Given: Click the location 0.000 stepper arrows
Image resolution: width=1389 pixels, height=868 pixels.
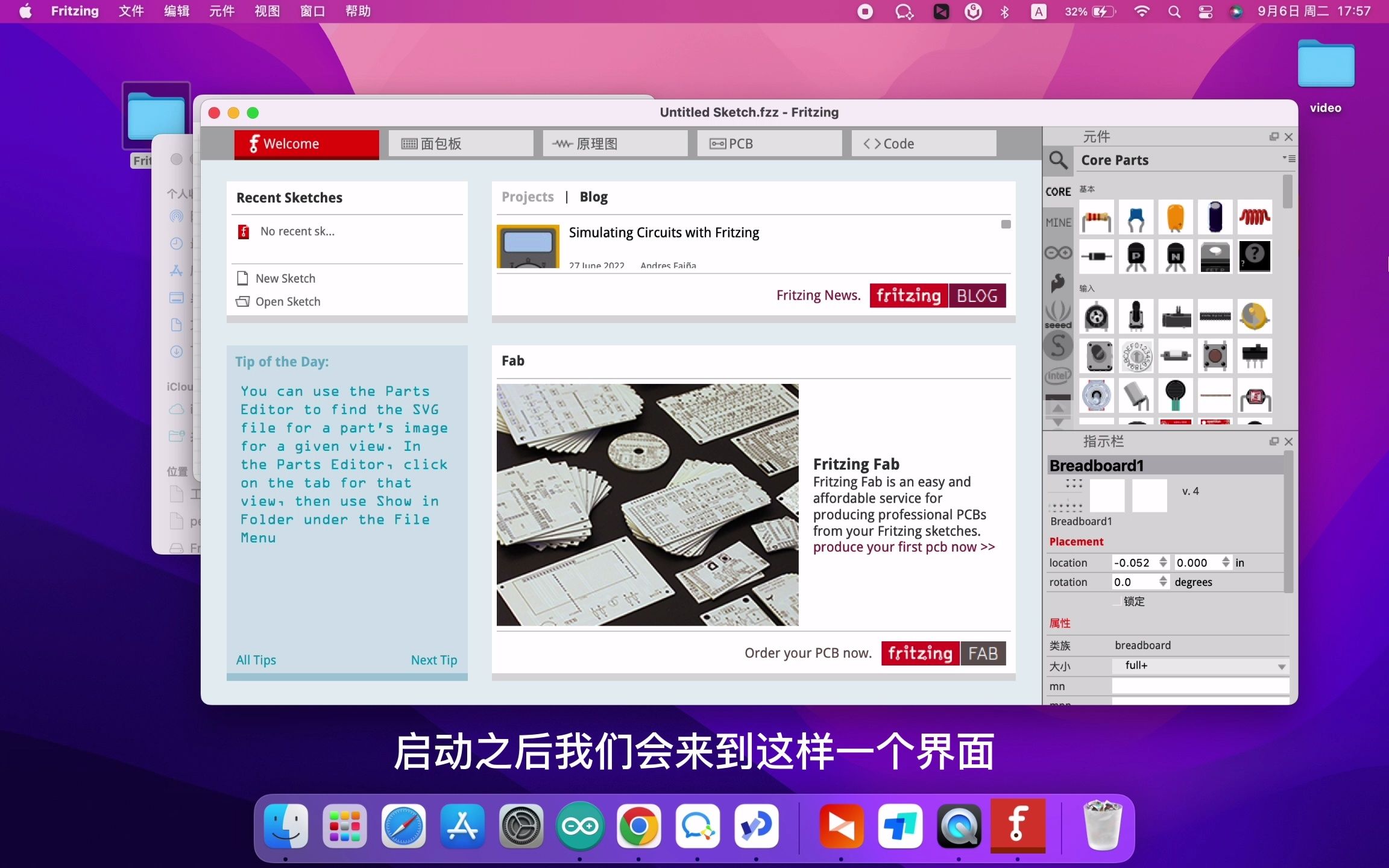Looking at the screenshot, I should 1226,562.
